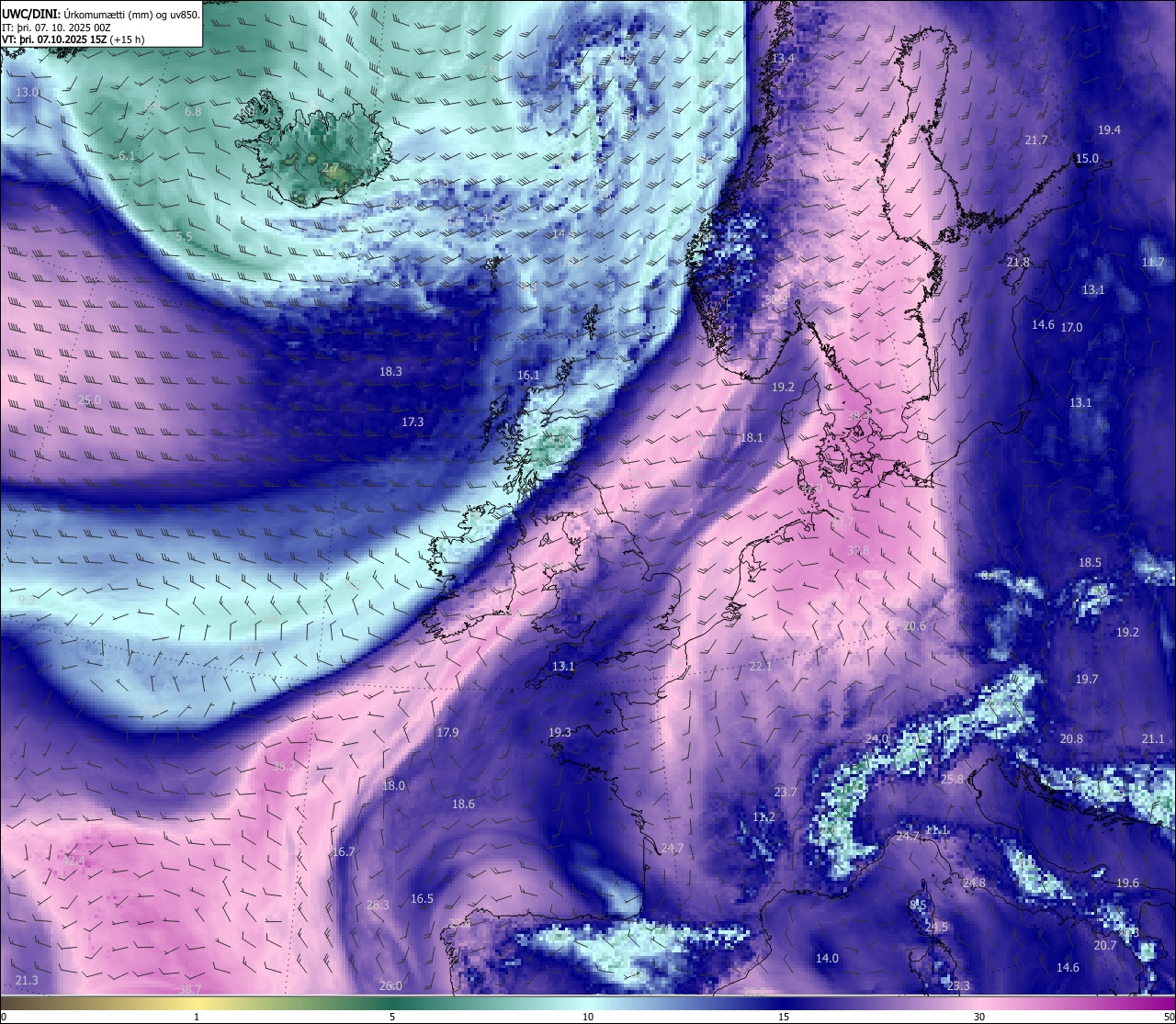Click the 19.7 value on the map
1176x1024 pixels.
[x=1087, y=680]
